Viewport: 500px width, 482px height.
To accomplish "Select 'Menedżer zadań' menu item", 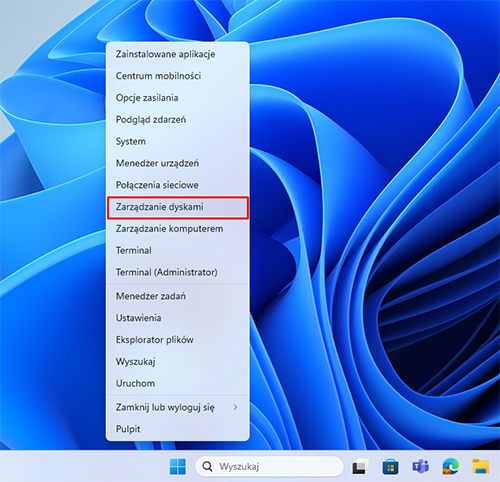I will (x=178, y=296).
